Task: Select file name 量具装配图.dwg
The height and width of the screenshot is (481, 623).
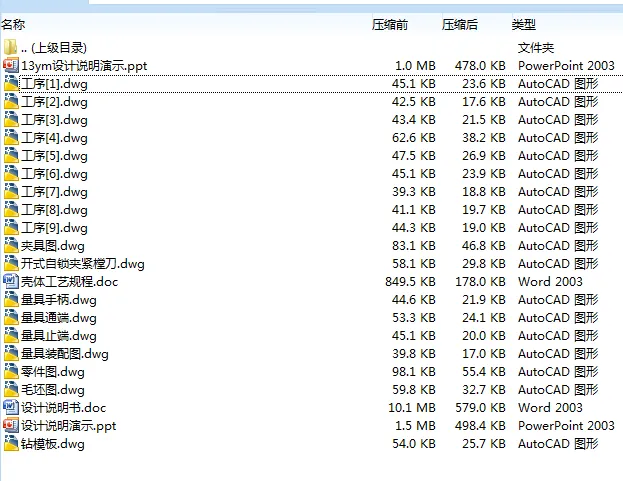Action: 64,354
